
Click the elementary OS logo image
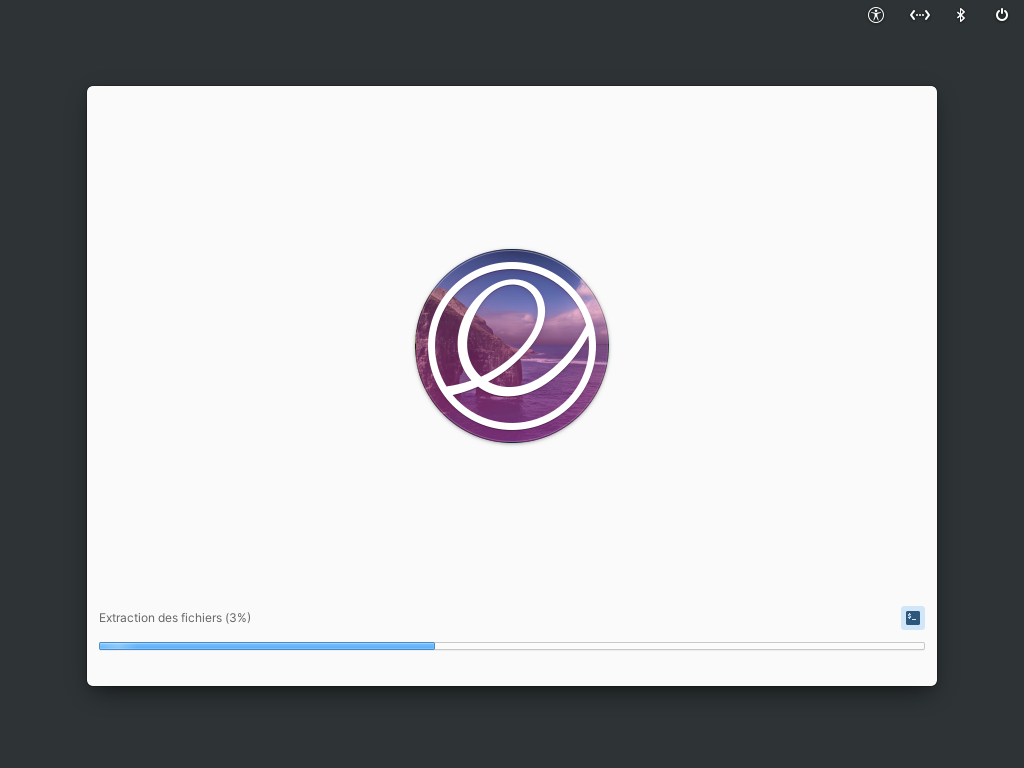pos(512,345)
